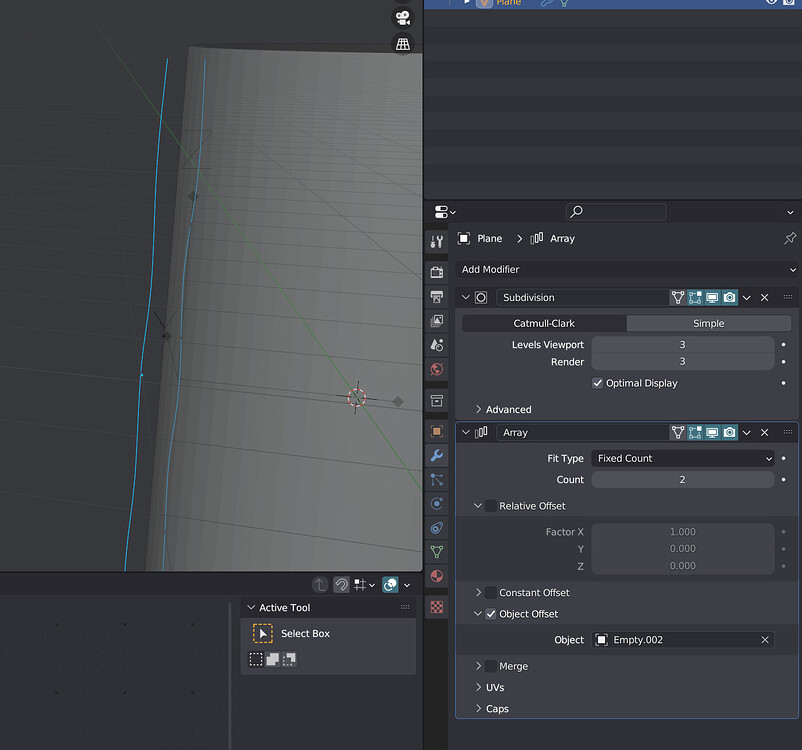This screenshot has height=750, width=802.
Task: Open the Texture properties tab
Action: tap(436, 607)
